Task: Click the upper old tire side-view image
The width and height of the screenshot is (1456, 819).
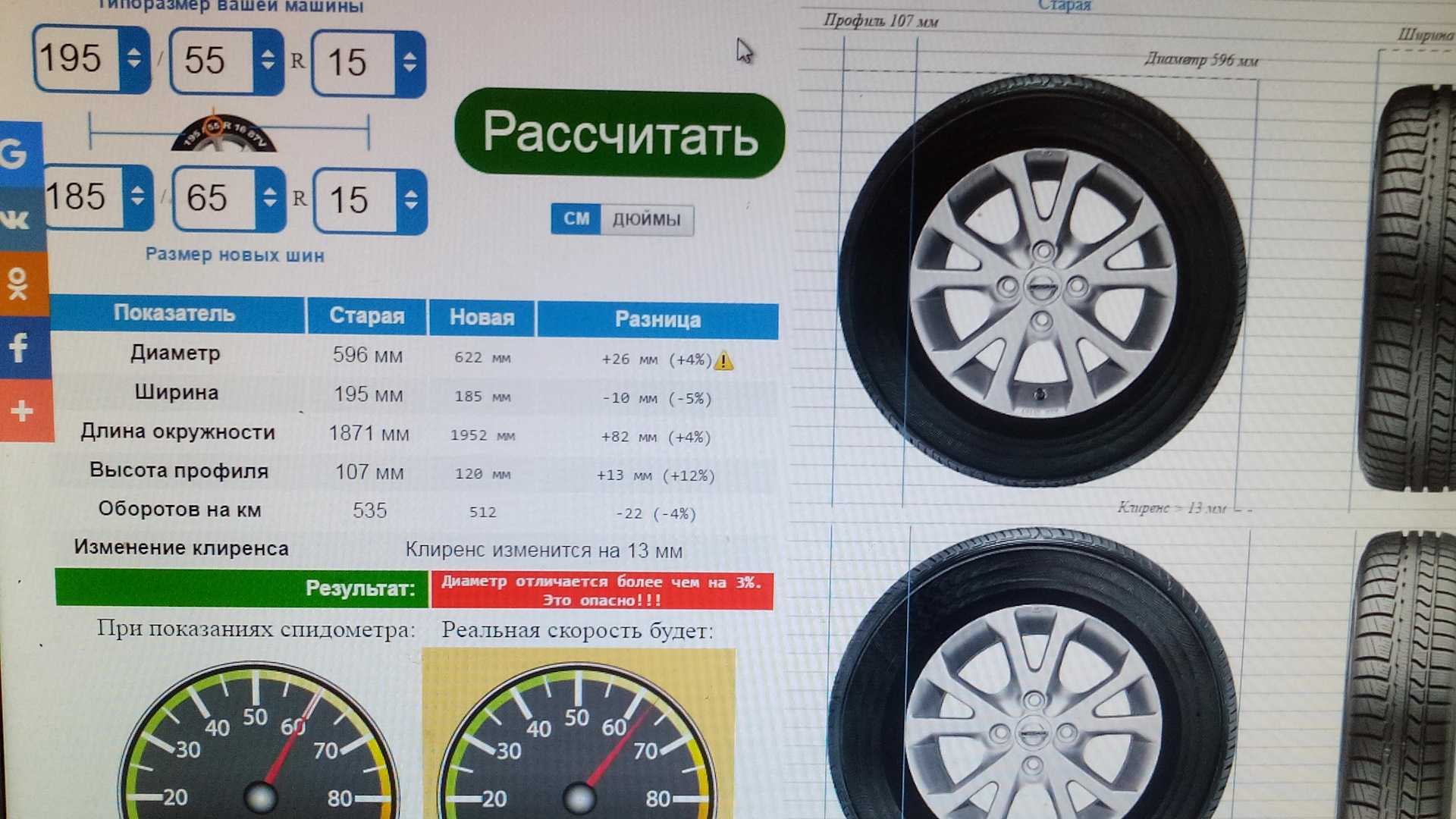Action: 1042,281
